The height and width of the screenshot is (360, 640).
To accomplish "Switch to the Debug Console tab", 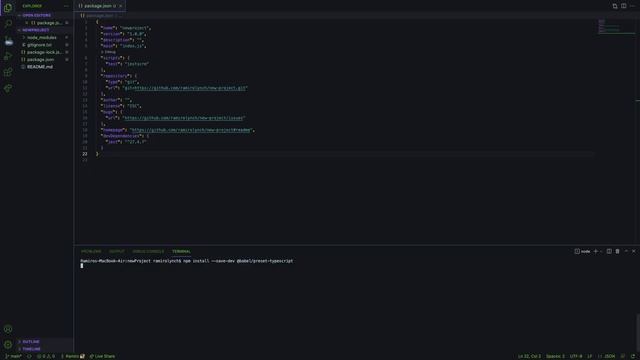I will coord(148,251).
